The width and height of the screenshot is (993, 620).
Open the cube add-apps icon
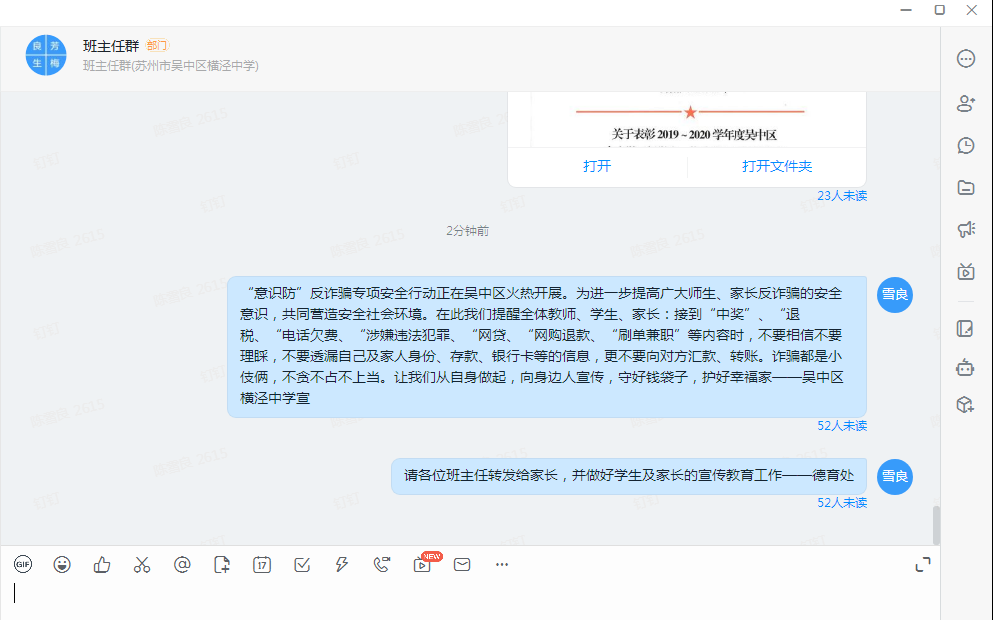click(965, 405)
